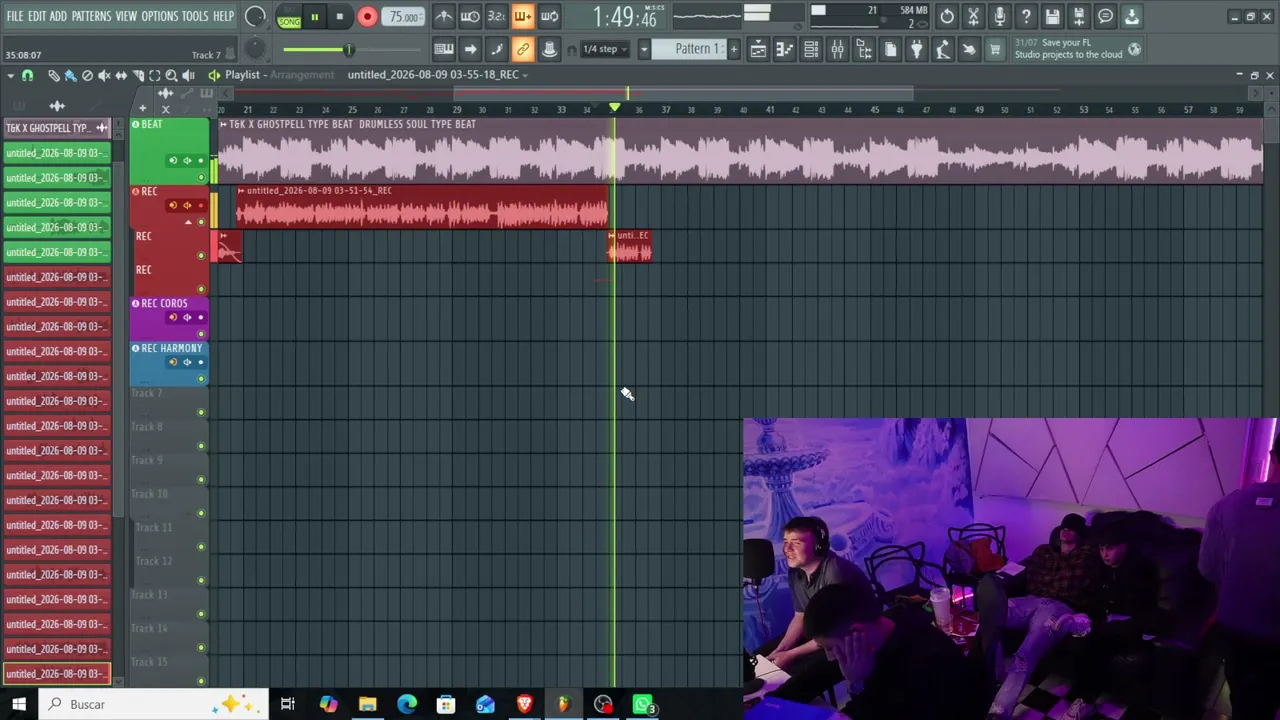Open the Playlist window icon
The height and width of the screenshot is (720, 1280).
(758, 50)
